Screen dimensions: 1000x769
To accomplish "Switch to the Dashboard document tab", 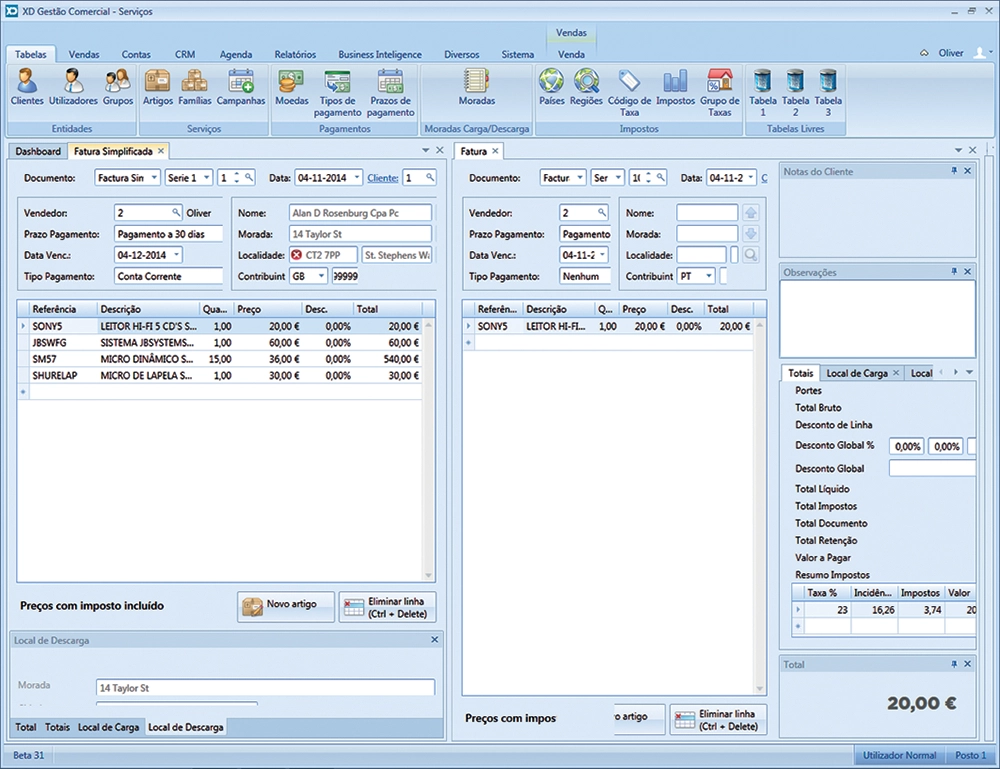I will point(37,151).
